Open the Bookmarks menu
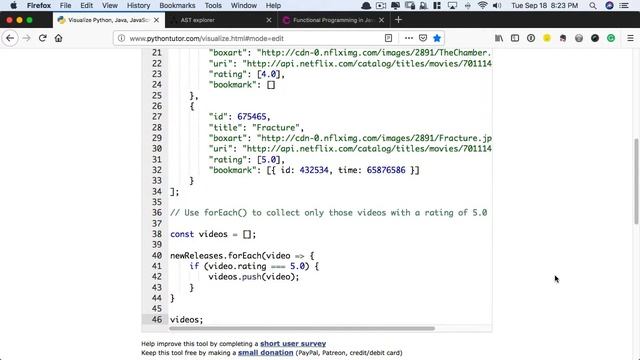The image size is (640, 360). (x=177, y=6)
